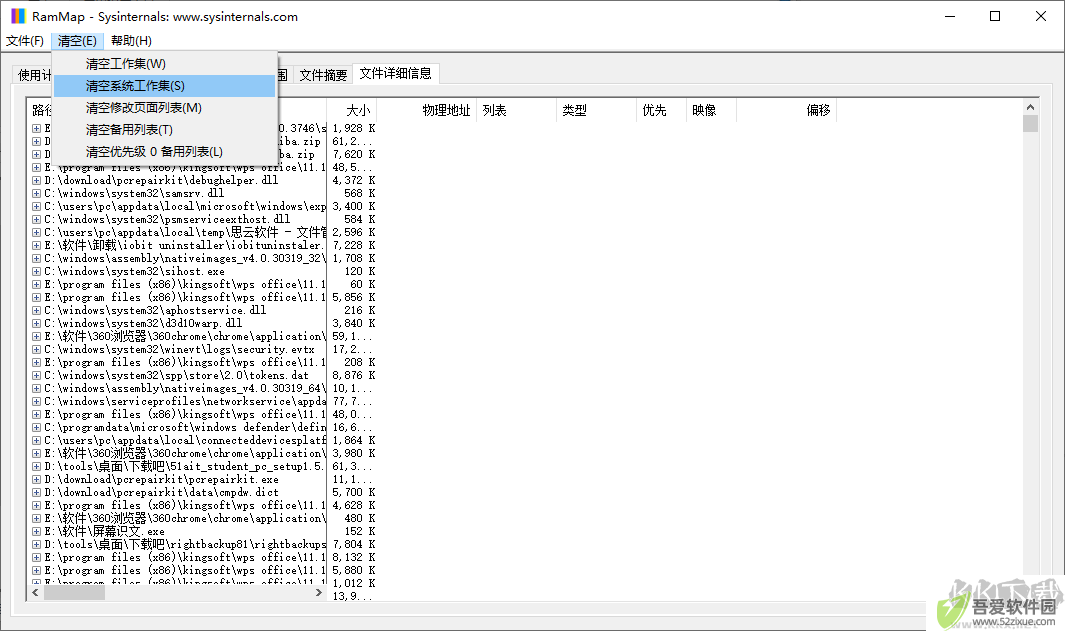Screen dimensions: 1065x631
Task: Expand the cmpdw.dict entry
Action: [x=37, y=492]
